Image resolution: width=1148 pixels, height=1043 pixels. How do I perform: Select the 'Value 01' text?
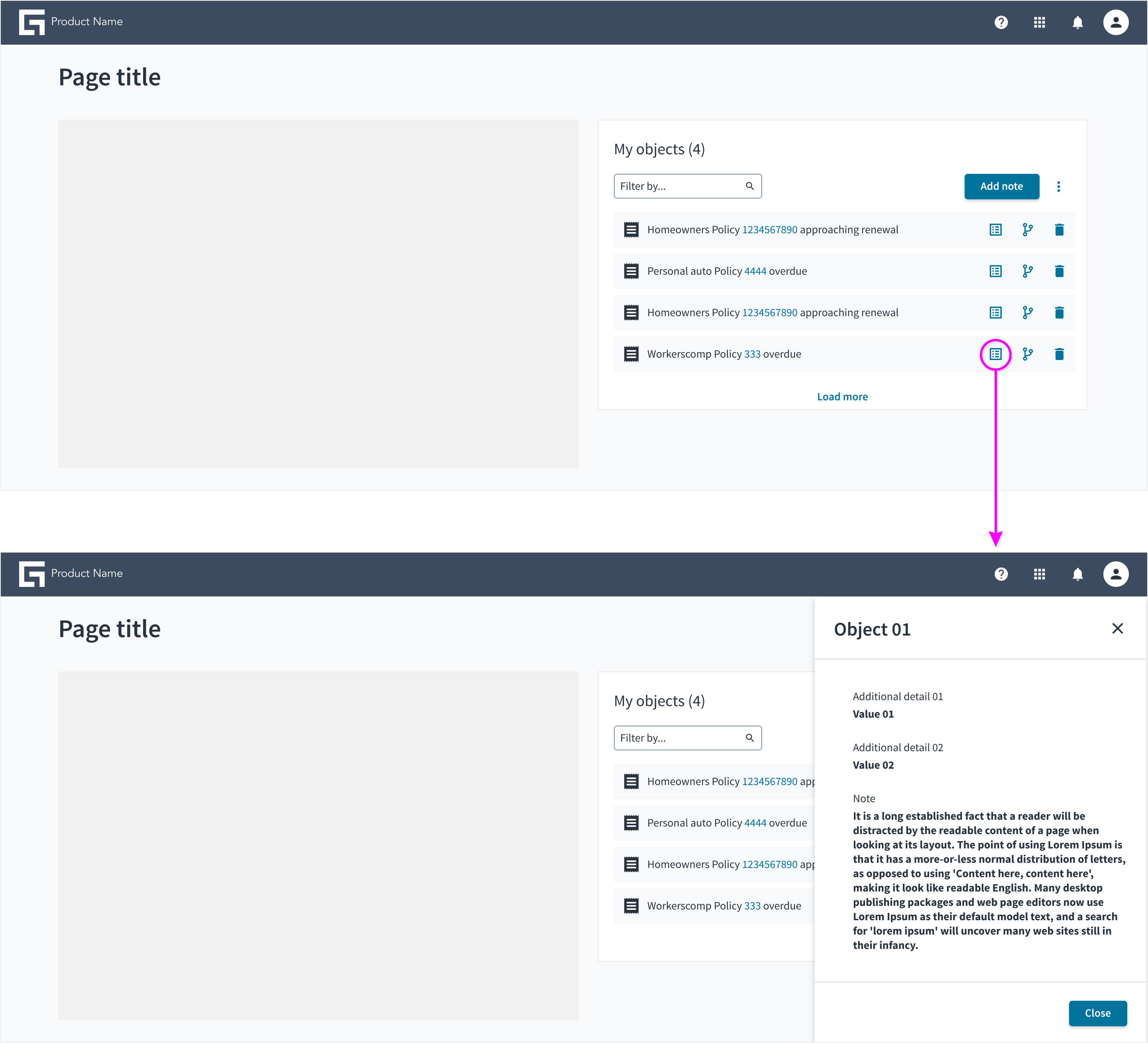[873, 714]
